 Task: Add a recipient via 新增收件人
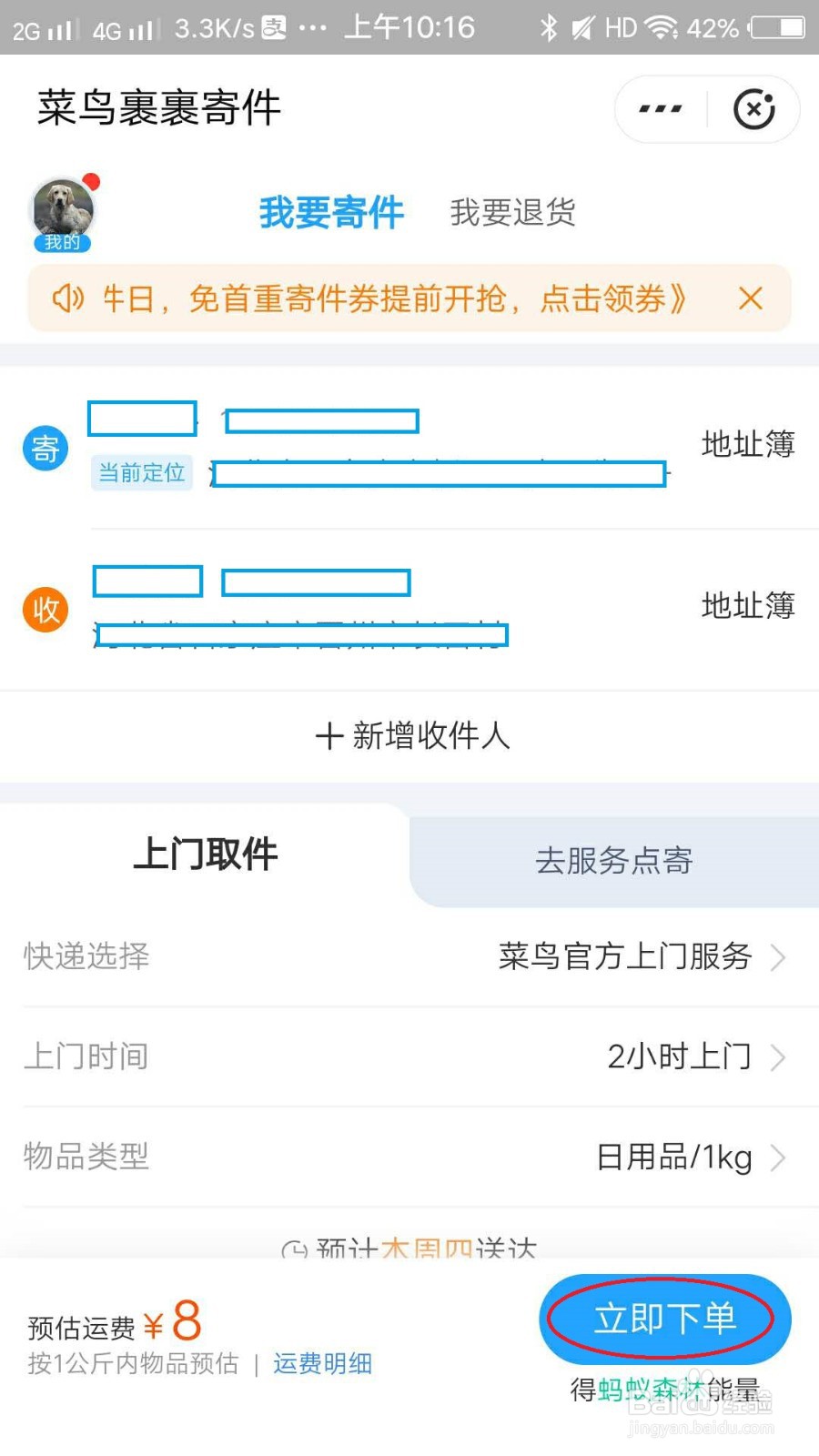tap(412, 735)
